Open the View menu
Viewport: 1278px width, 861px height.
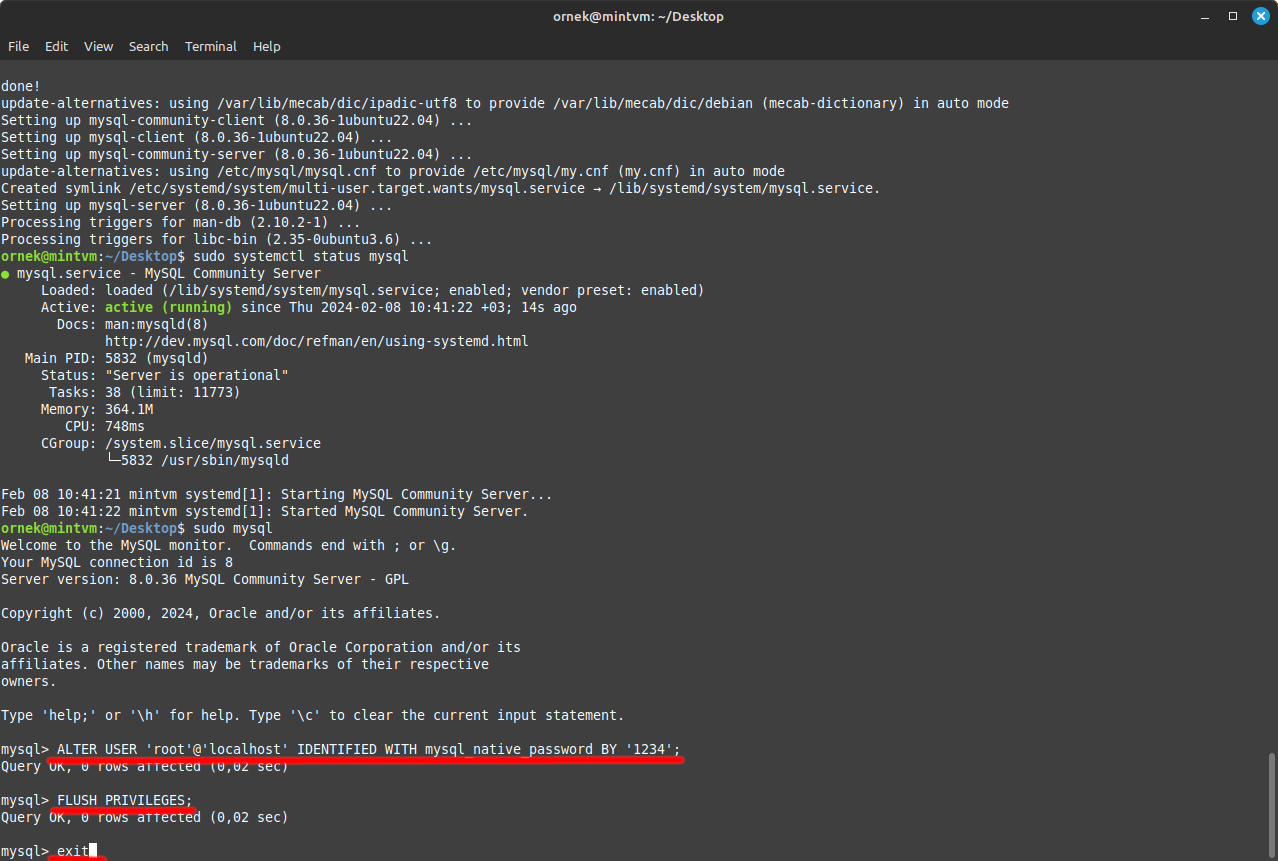98,46
